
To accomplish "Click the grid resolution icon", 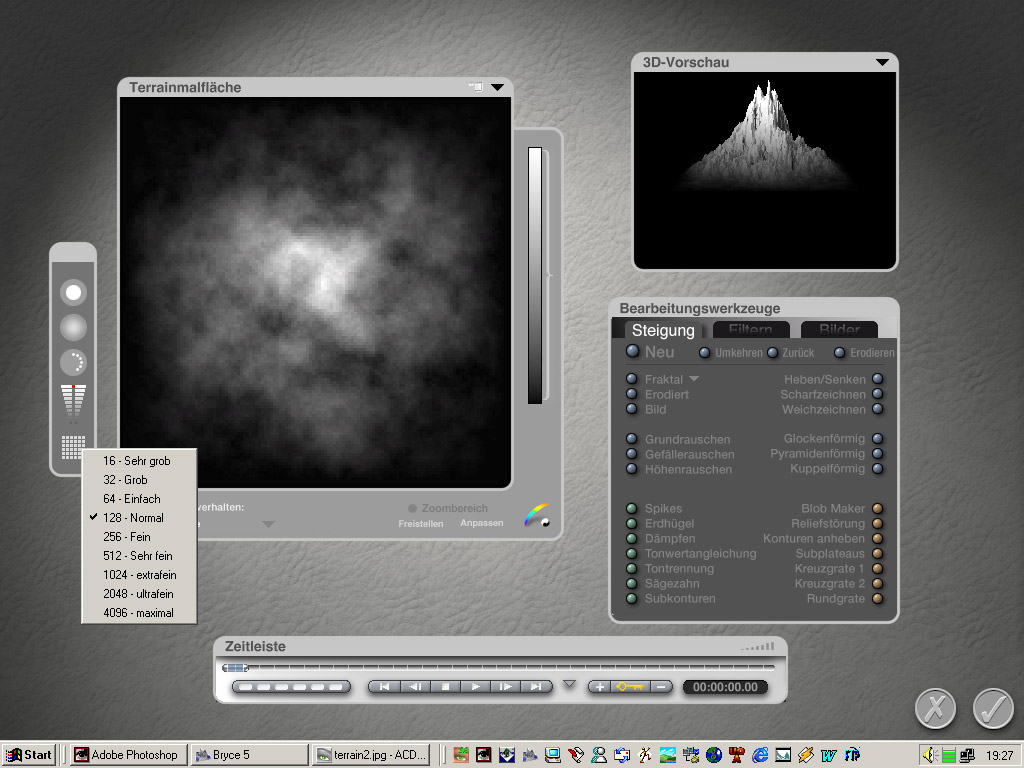I will (x=73, y=446).
